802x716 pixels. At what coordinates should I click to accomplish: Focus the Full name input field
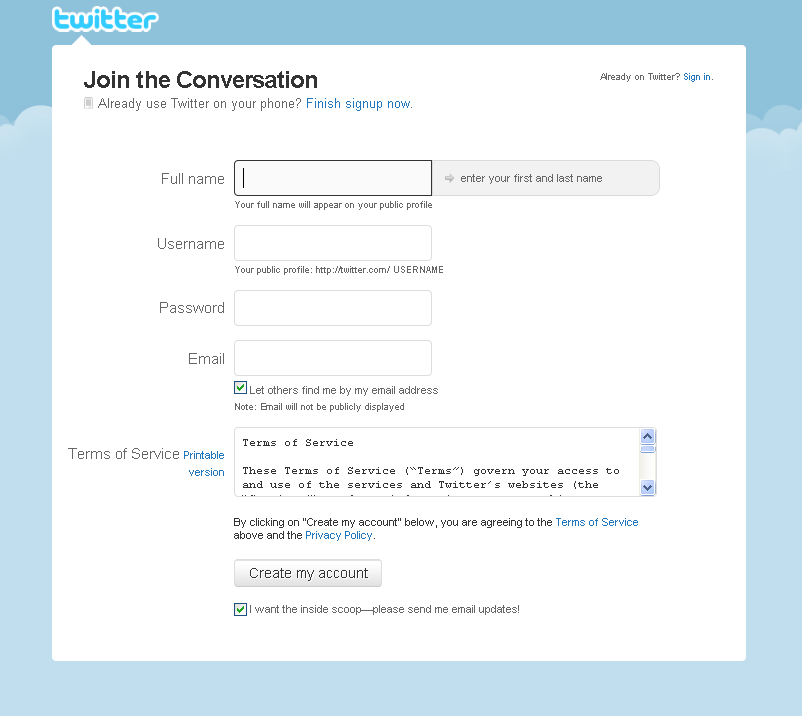[x=333, y=178]
